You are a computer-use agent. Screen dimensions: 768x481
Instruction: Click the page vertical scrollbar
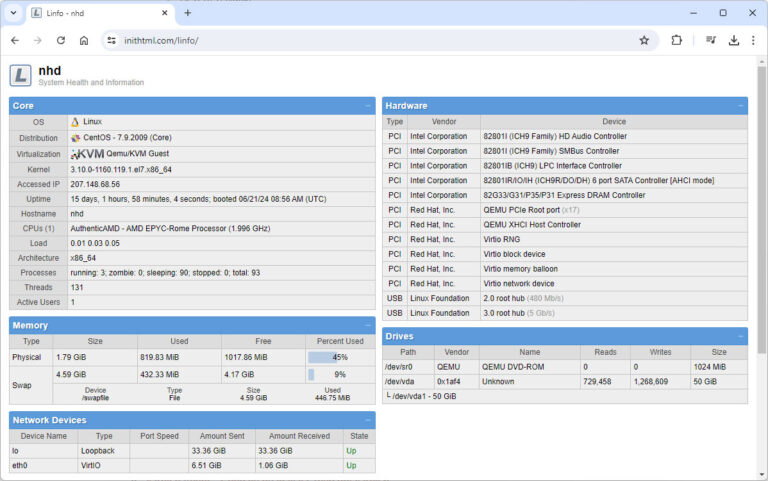[x=761, y=210]
